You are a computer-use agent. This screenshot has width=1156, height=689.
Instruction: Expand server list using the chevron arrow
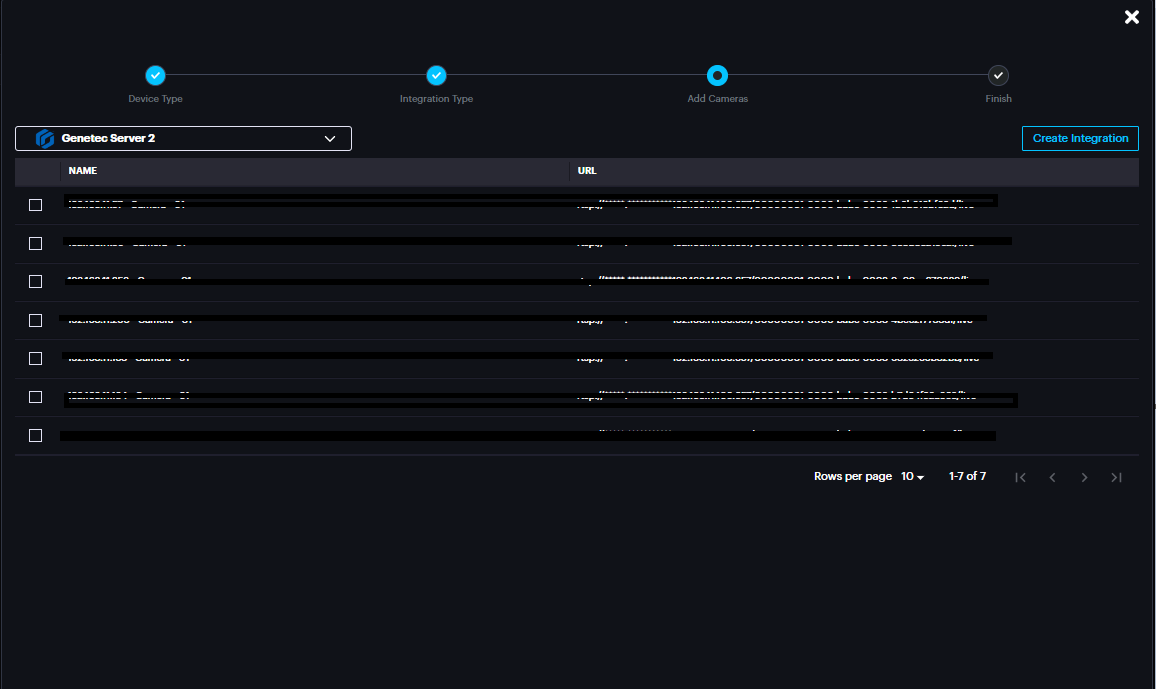[330, 139]
